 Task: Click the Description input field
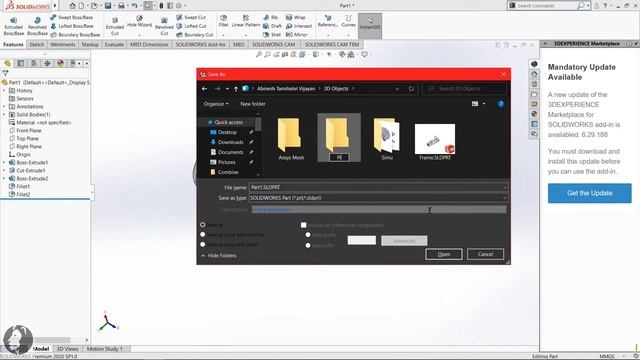coord(379,209)
